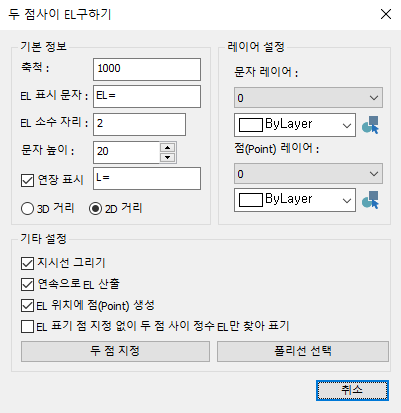Select 2D 거리 radio button
The width and height of the screenshot is (401, 413).
pos(95,209)
